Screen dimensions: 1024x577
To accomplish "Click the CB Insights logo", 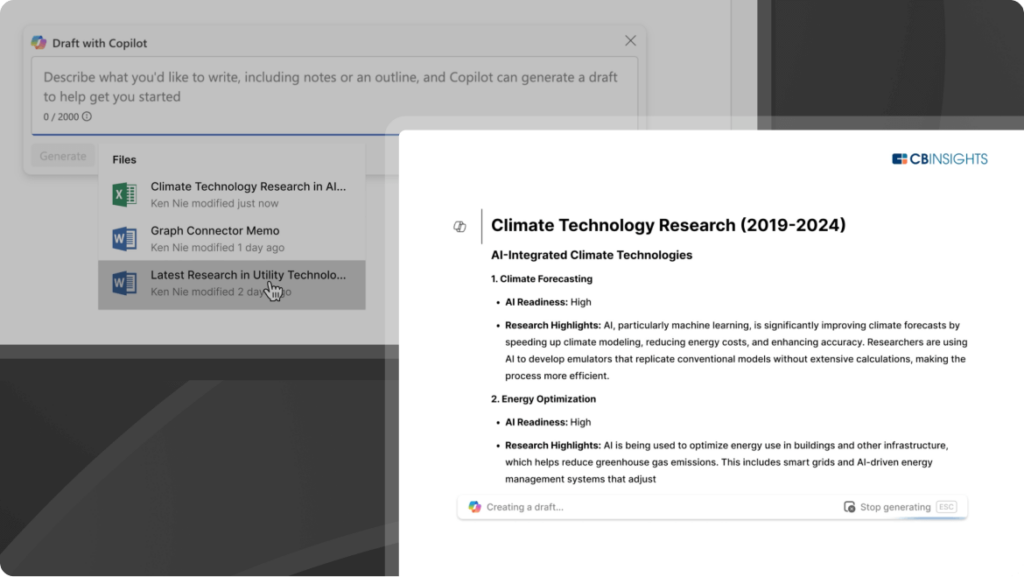I will click(x=938, y=158).
